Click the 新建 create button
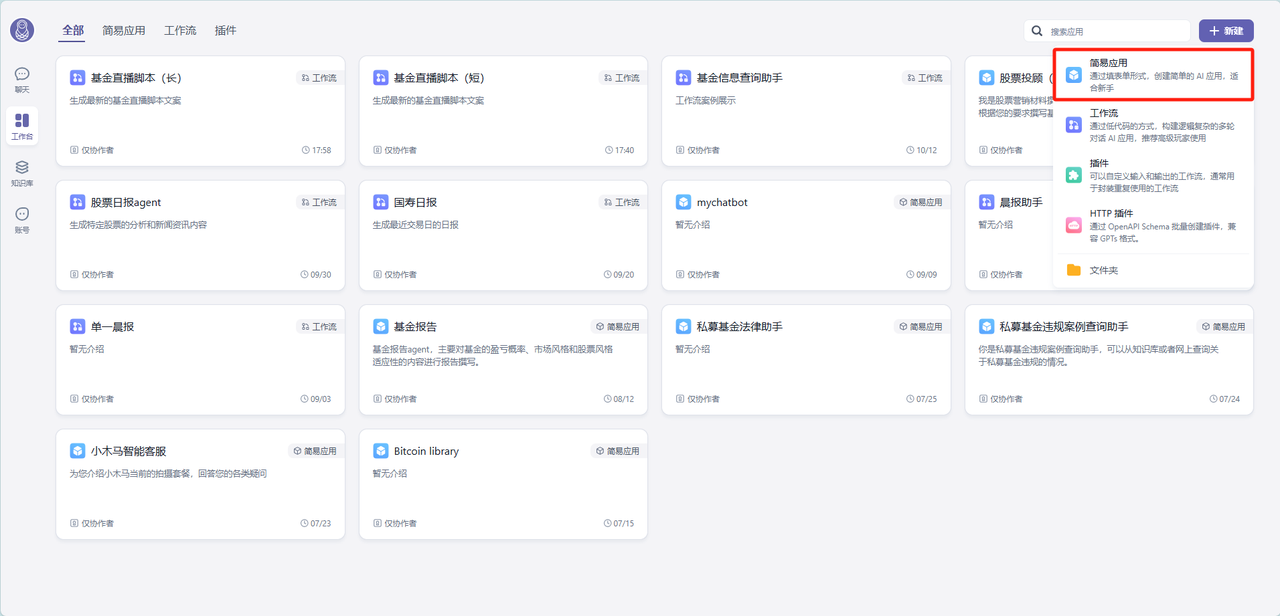The width and height of the screenshot is (1280, 616). click(1225, 31)
